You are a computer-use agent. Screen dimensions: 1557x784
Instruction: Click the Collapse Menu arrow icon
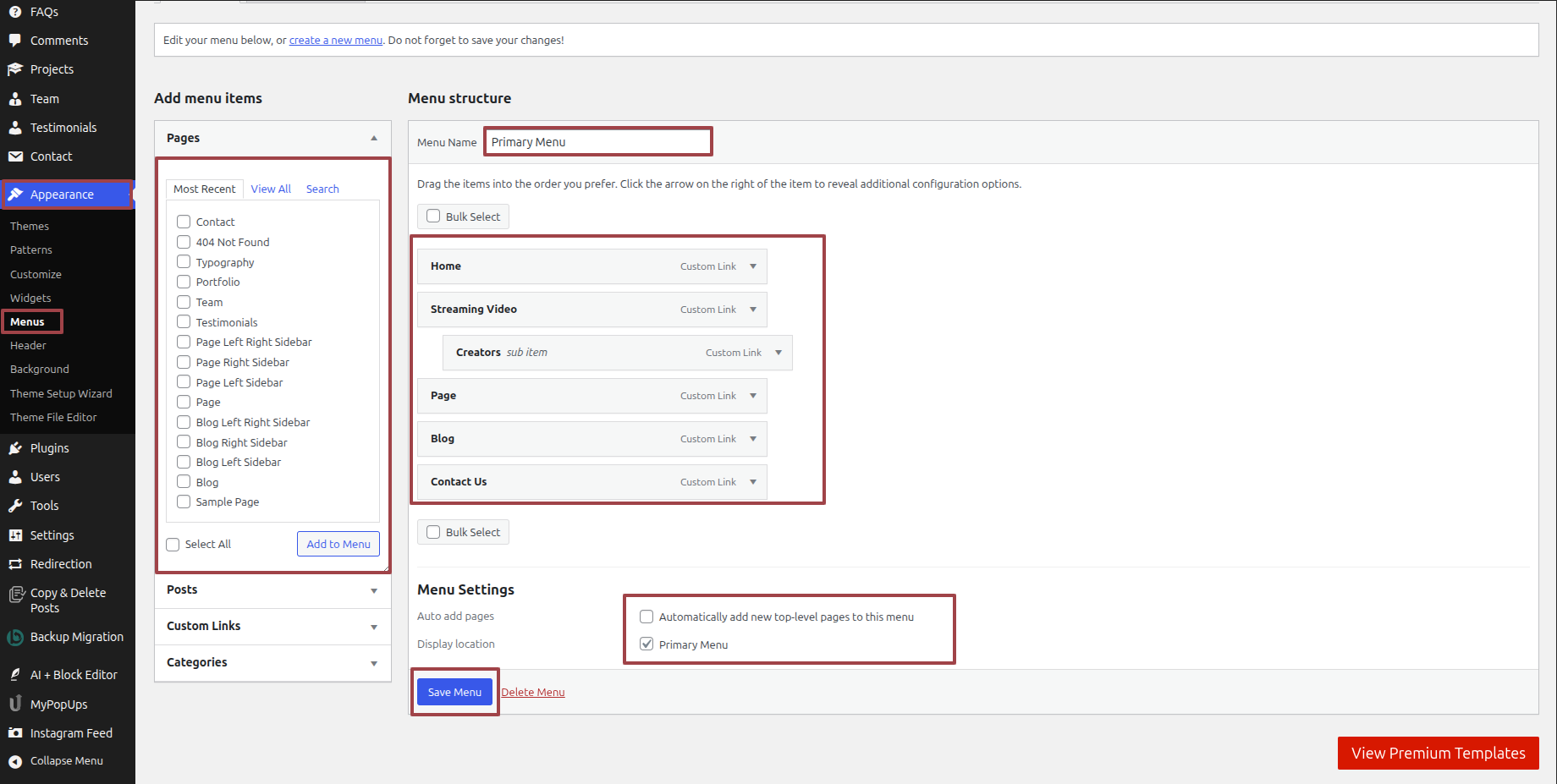[15, 761]
